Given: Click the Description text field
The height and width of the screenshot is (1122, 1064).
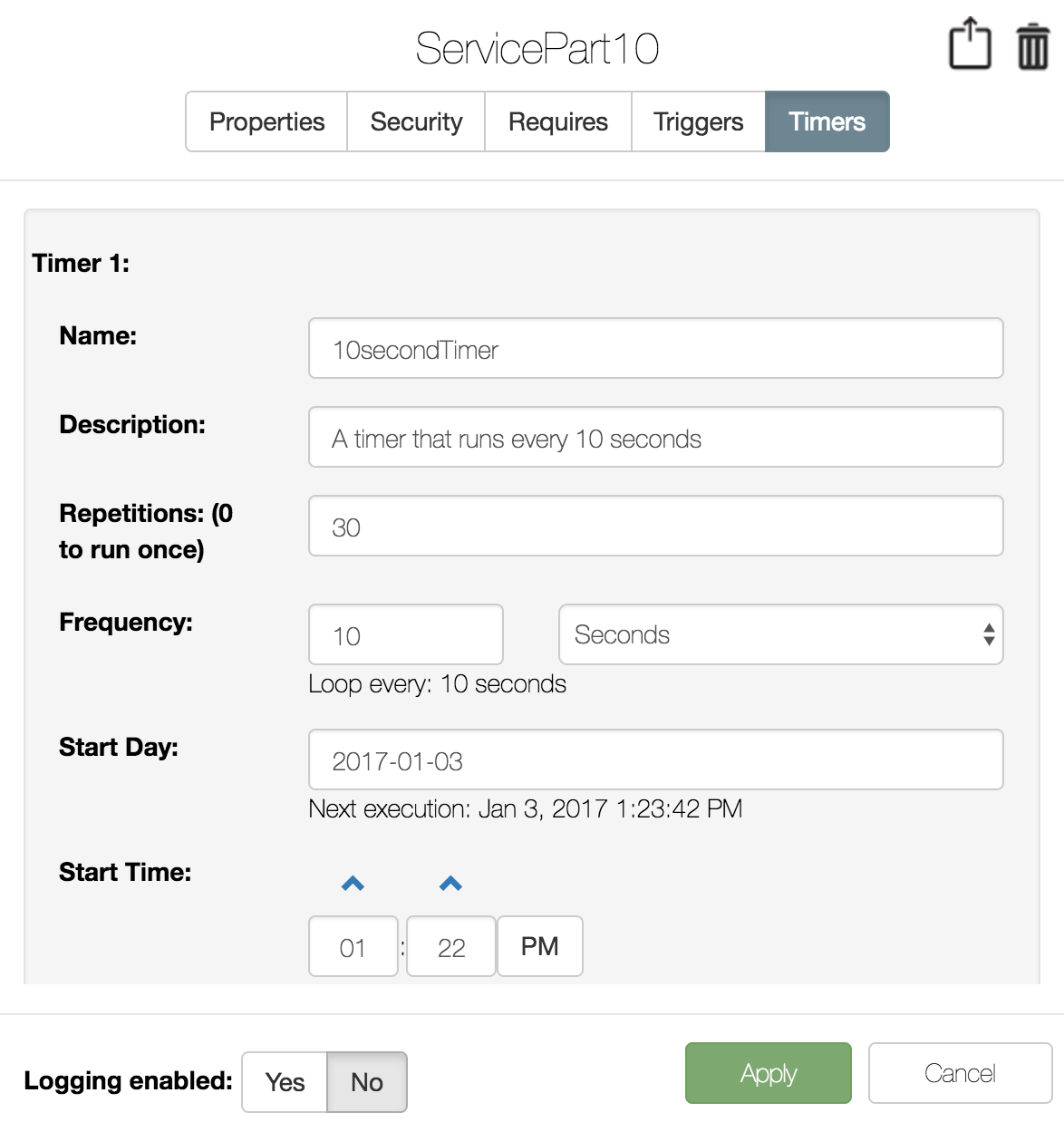Looking at the screenshot, I should coord(656,437).
